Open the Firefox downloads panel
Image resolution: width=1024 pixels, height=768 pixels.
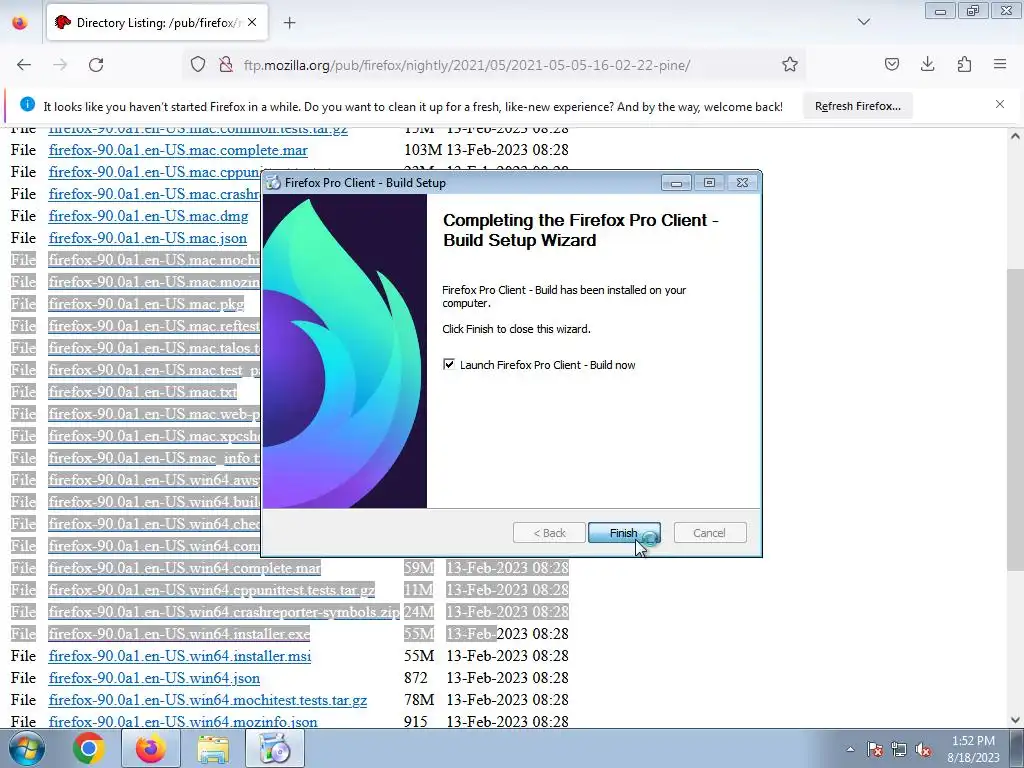[x=927, y=64]
